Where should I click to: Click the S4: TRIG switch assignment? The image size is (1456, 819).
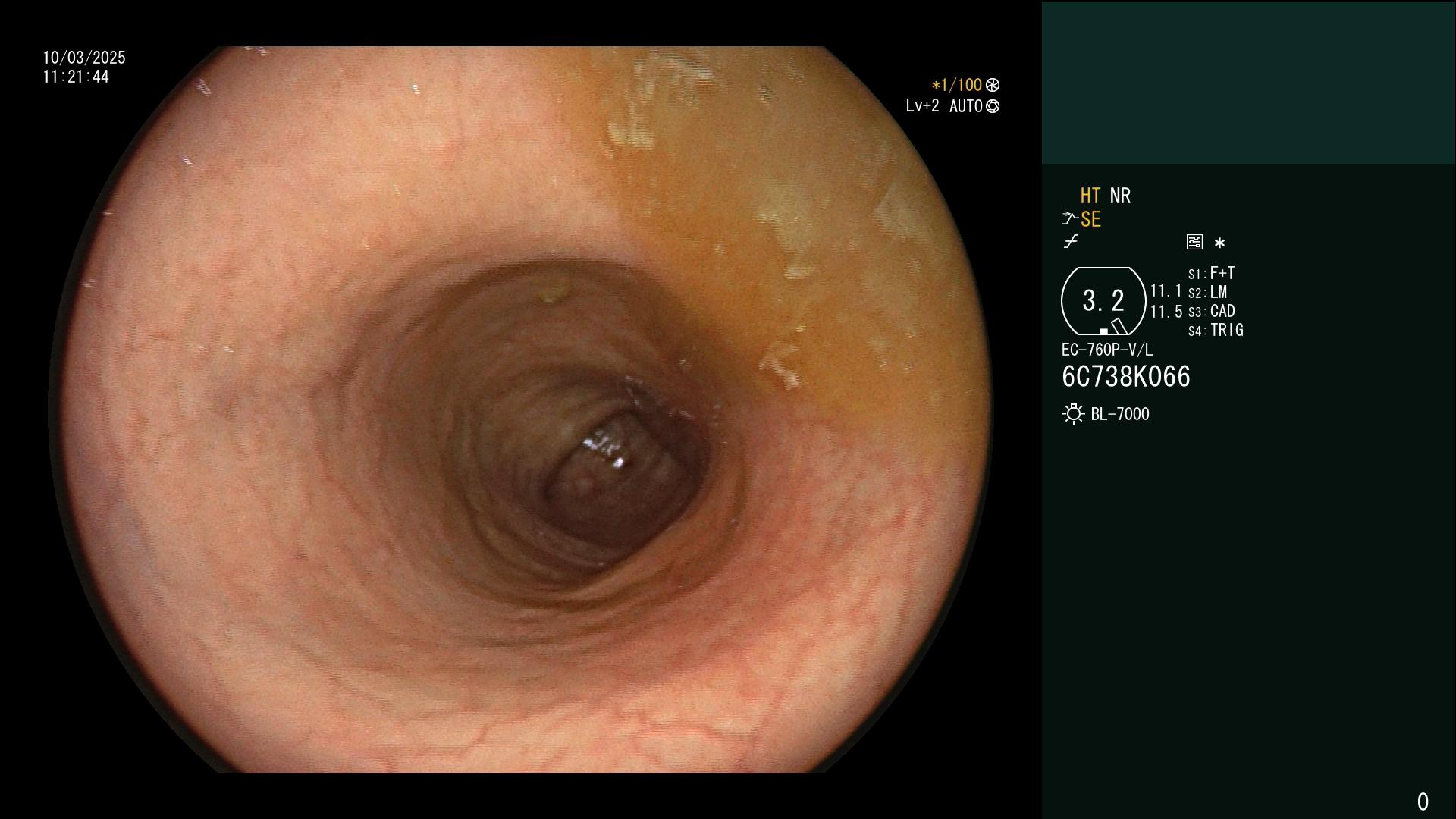tap(1216, 330)
